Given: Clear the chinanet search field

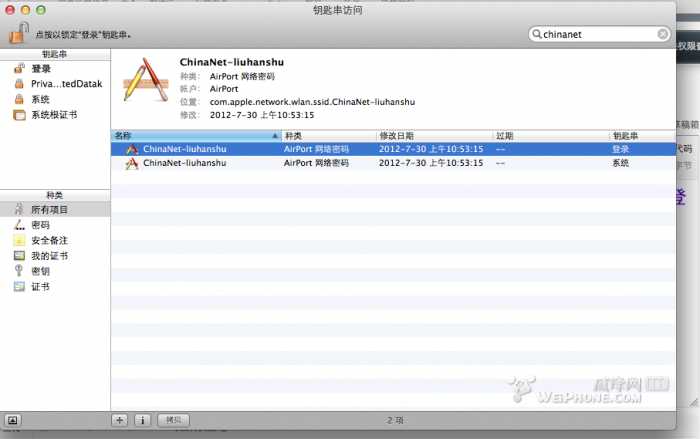Looking at the screenshot, I should click(x=662, y=34).
